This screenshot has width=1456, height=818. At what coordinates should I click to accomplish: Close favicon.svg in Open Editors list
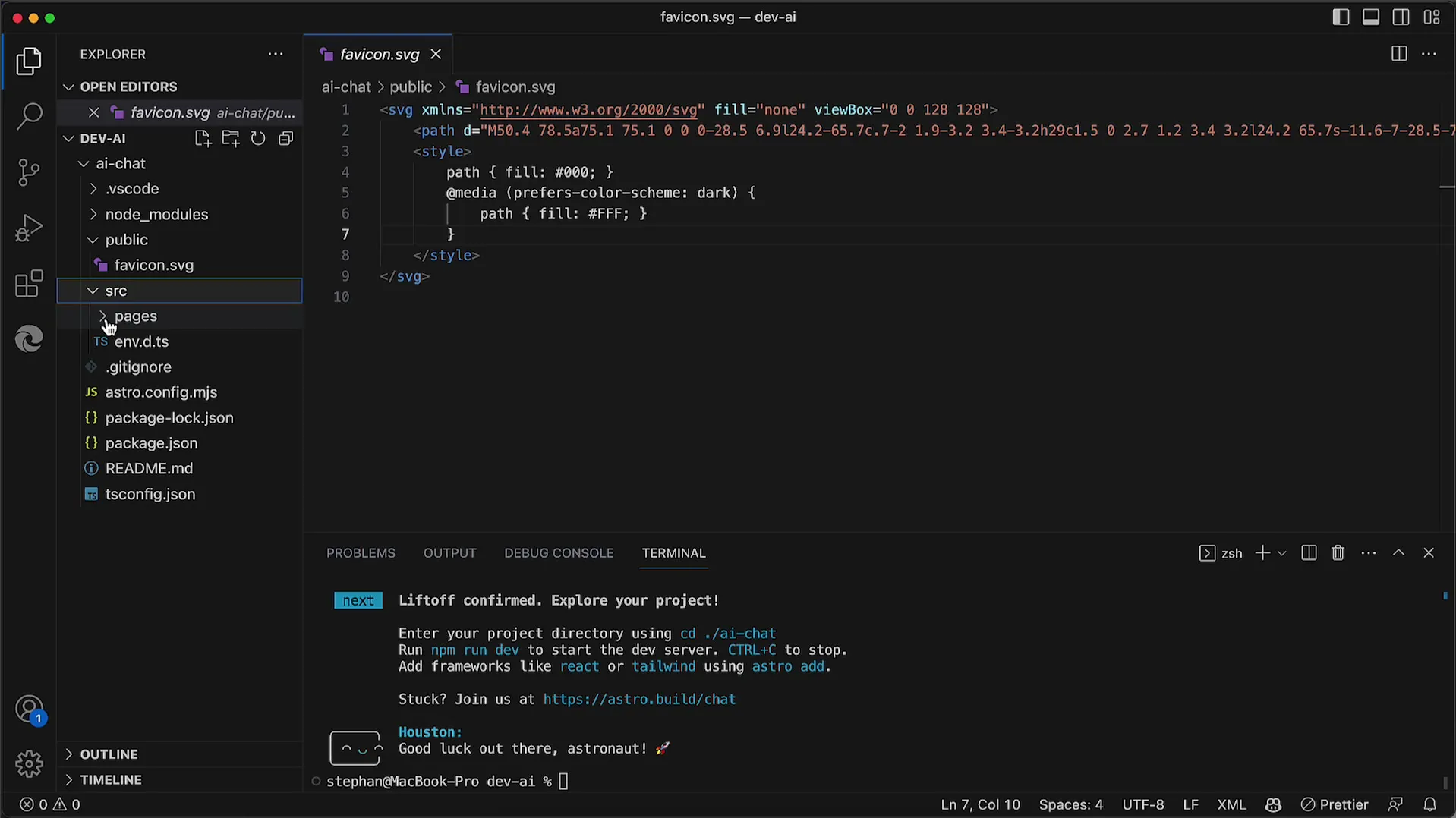pyautogui.click(x=93, y=112)
